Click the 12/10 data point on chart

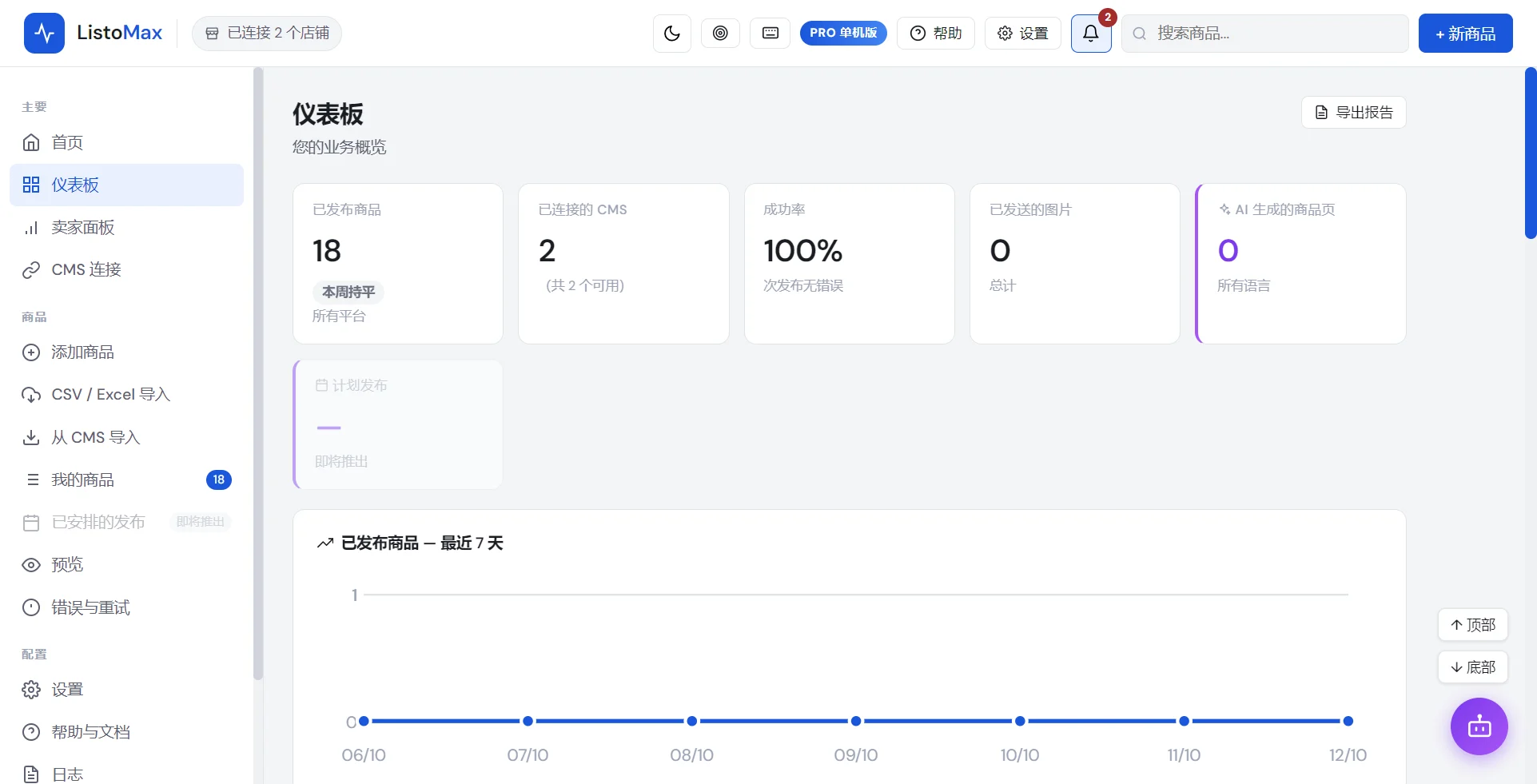[x=1348, y=721]
